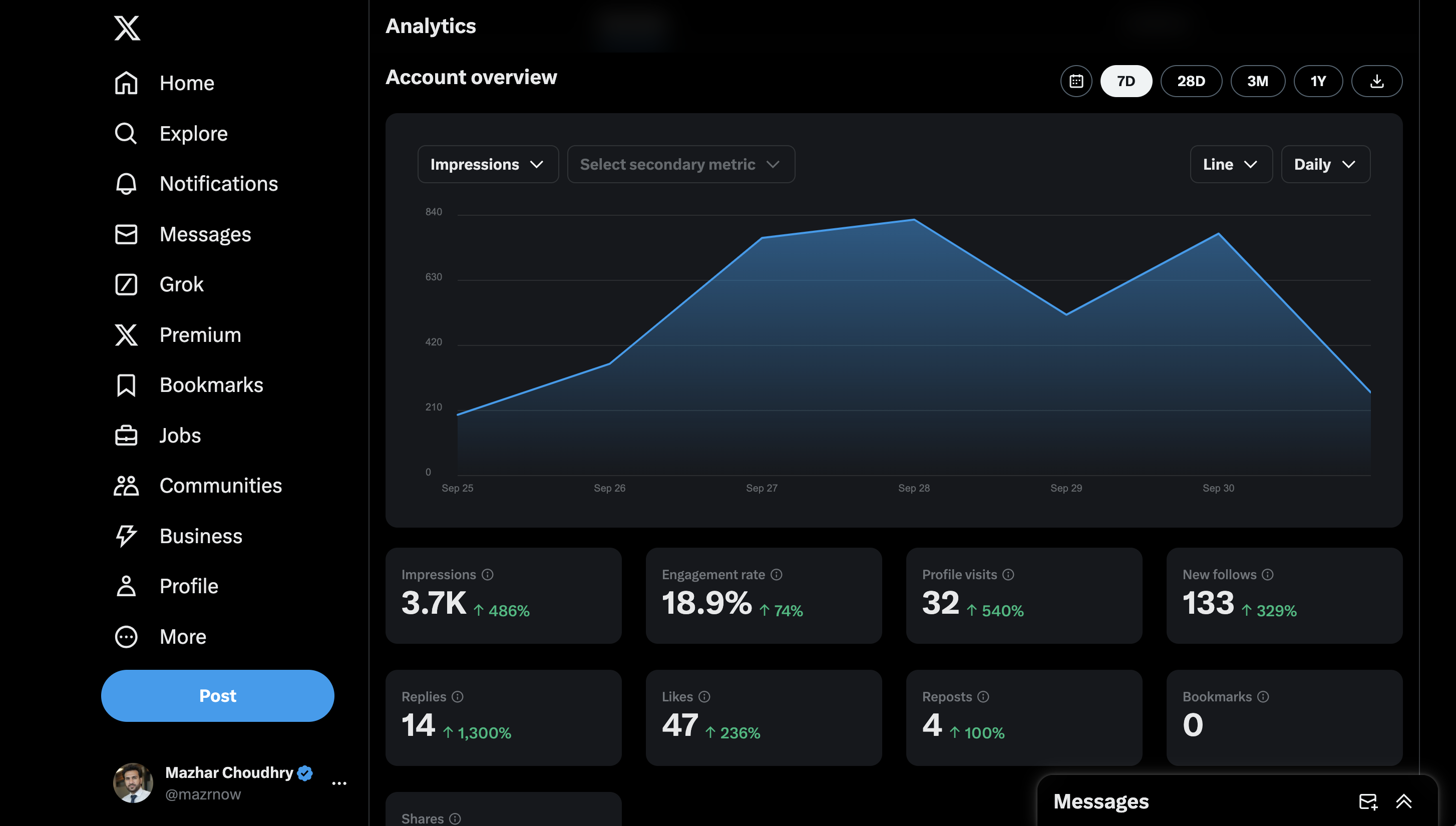Click the Jobs briefcase icon

coord(126,436)
